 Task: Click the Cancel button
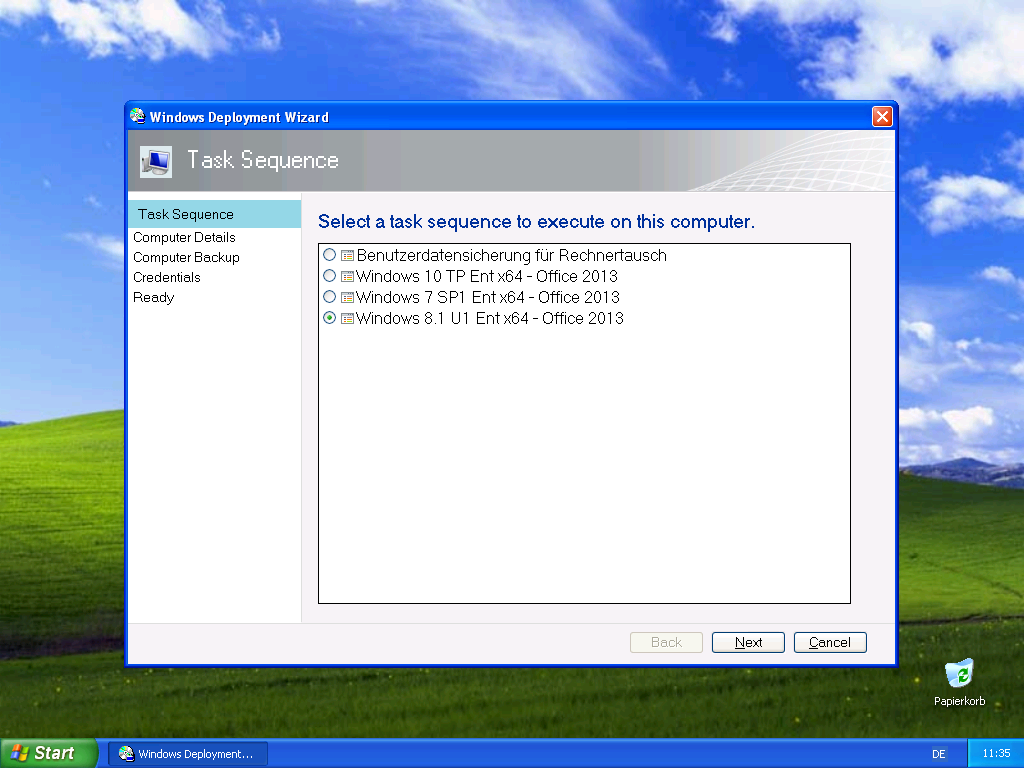830,642
